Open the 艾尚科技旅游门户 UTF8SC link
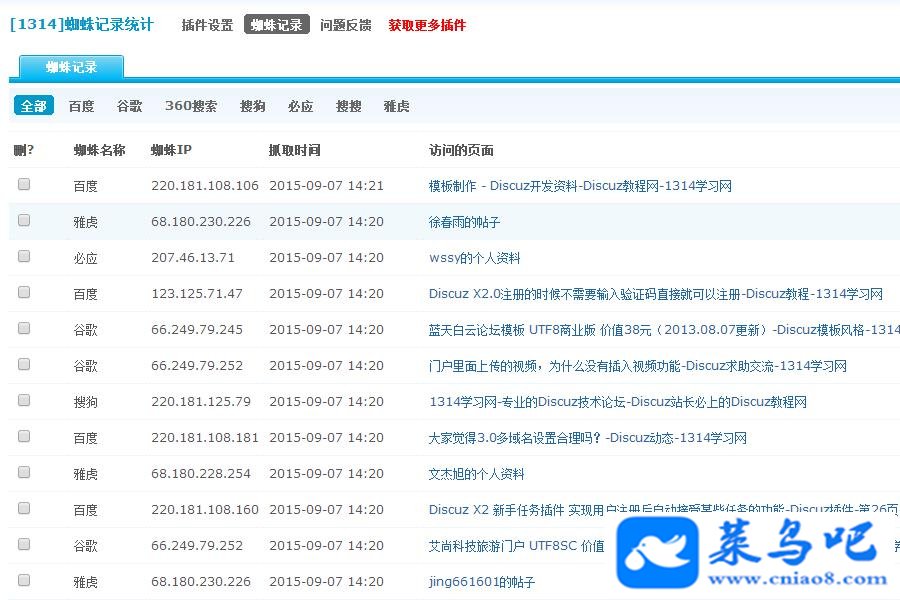This screenshot has height=600, width=900. [x=517, y=546]
